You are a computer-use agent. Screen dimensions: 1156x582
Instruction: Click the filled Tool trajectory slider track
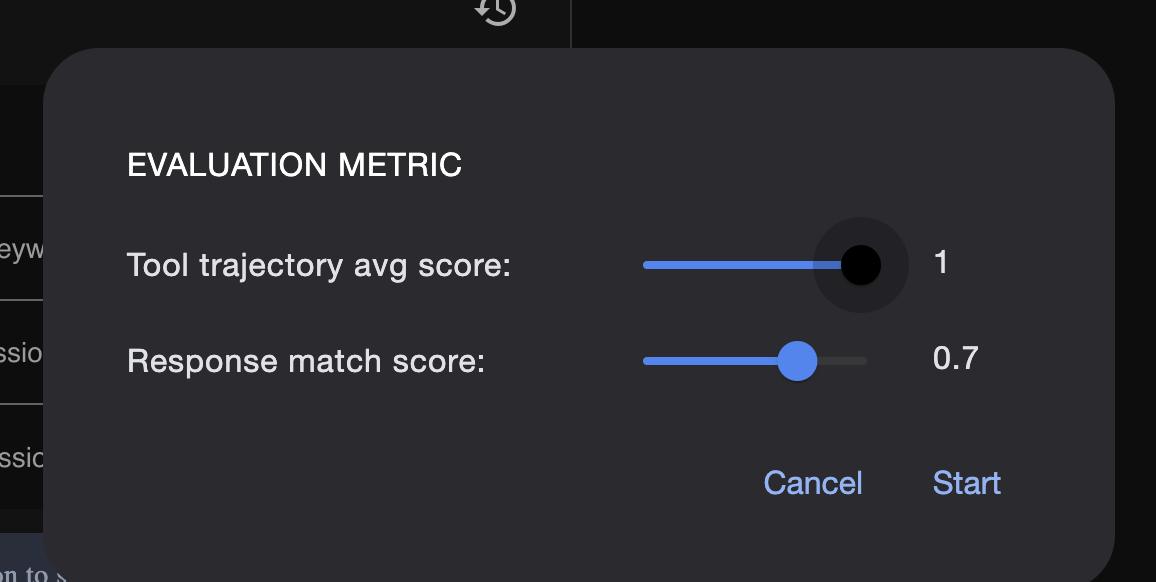pos(740,265)
